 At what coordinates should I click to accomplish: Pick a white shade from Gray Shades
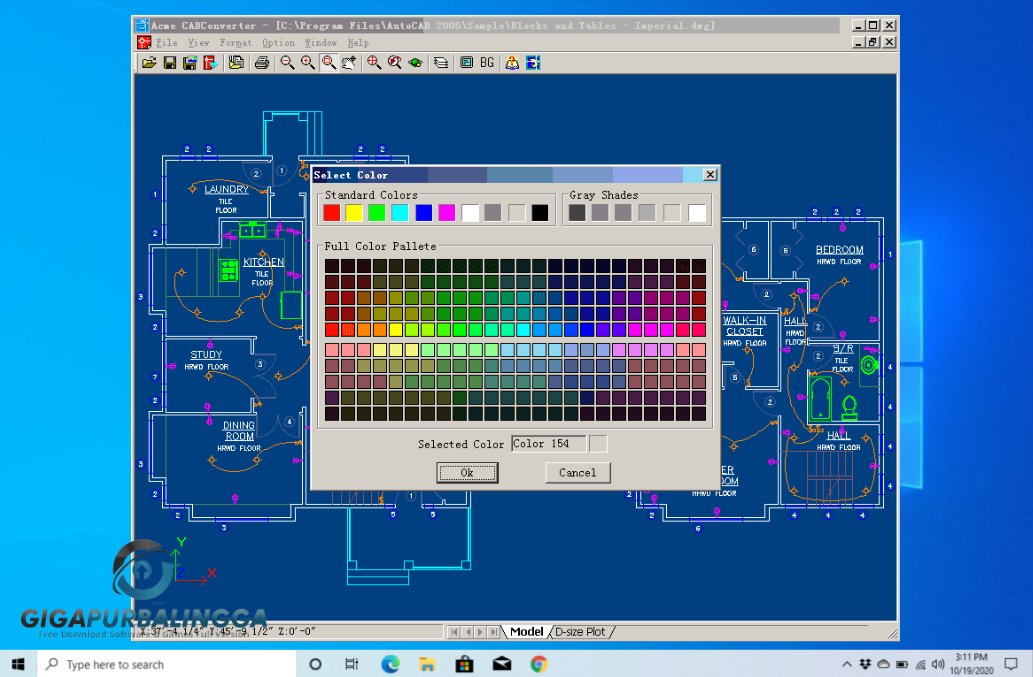(697, 212)
